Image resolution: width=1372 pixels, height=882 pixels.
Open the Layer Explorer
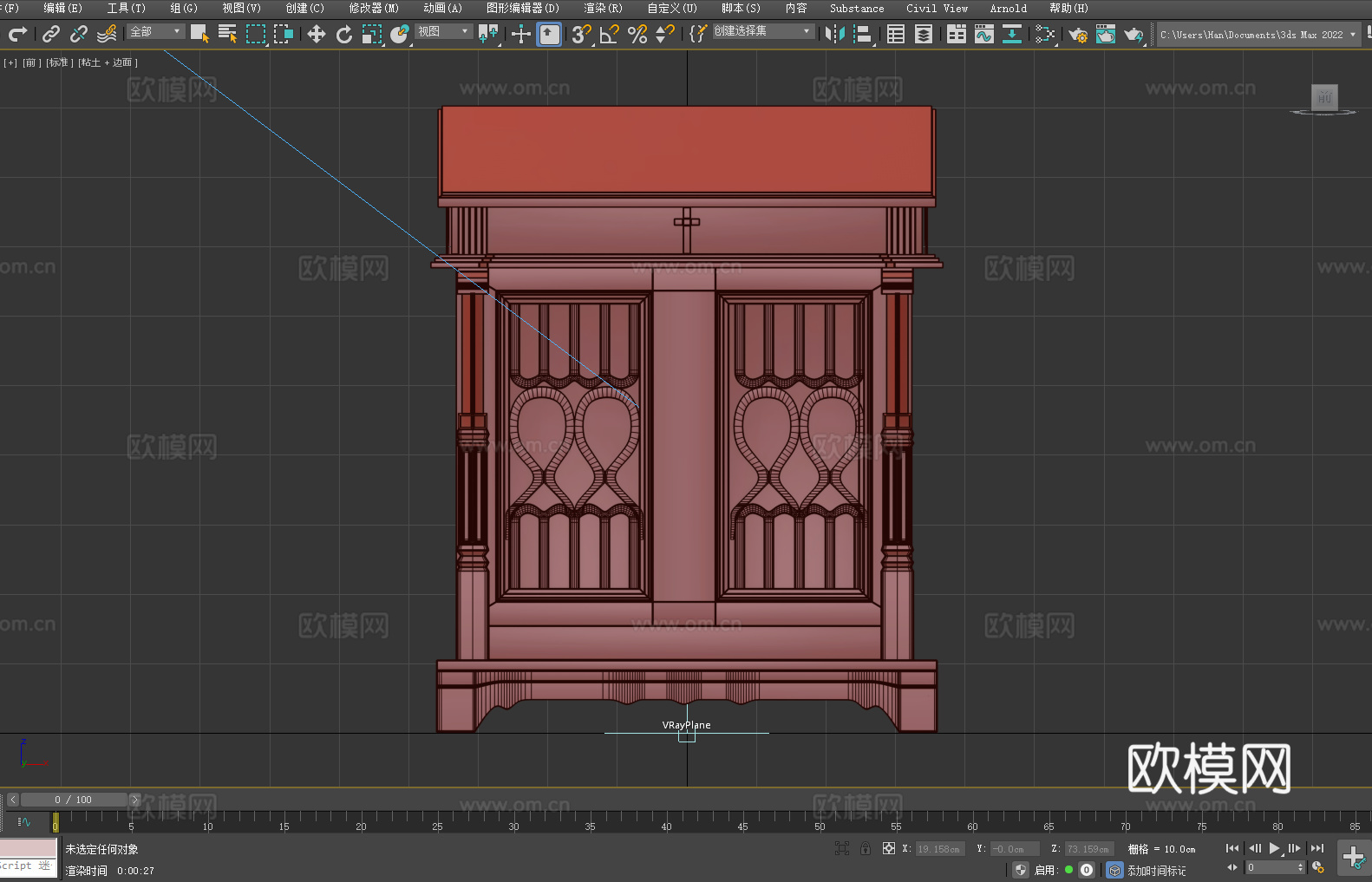pyautogui.click(x=924, y=34)
